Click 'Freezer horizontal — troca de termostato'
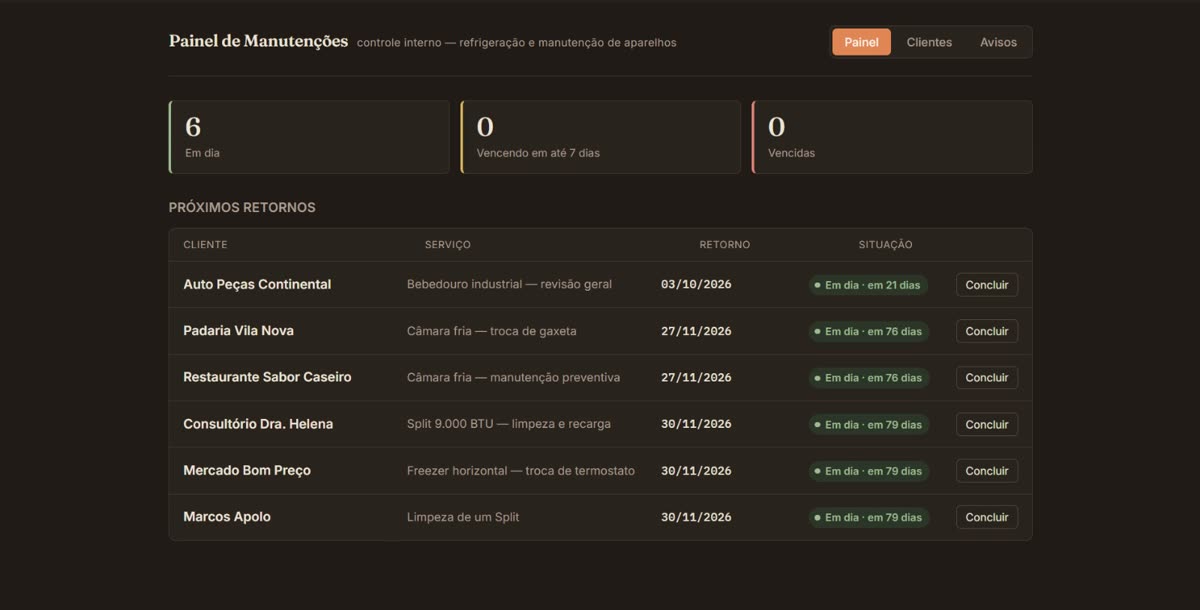Image resolution: width=1200 pixels, height=610 pixels. pos(521,470)
